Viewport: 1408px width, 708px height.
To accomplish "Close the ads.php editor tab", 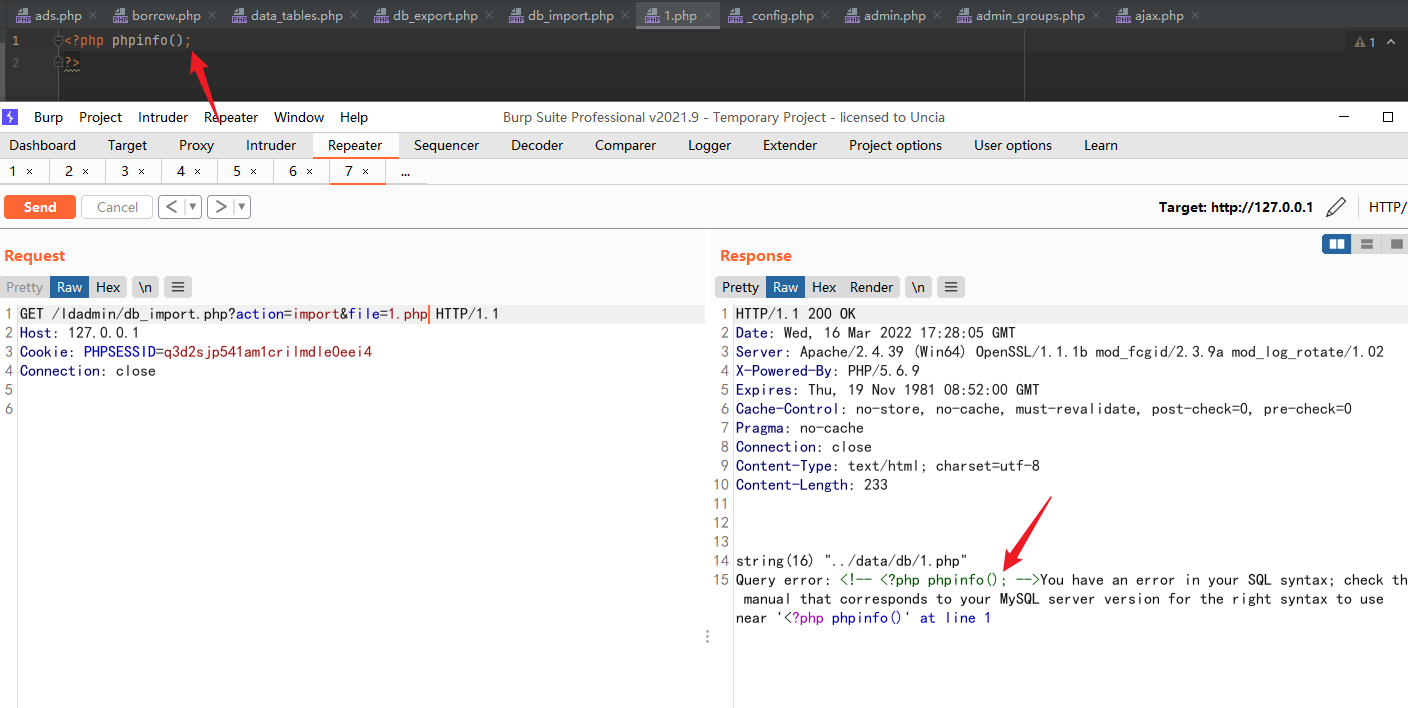I will 92,16.
